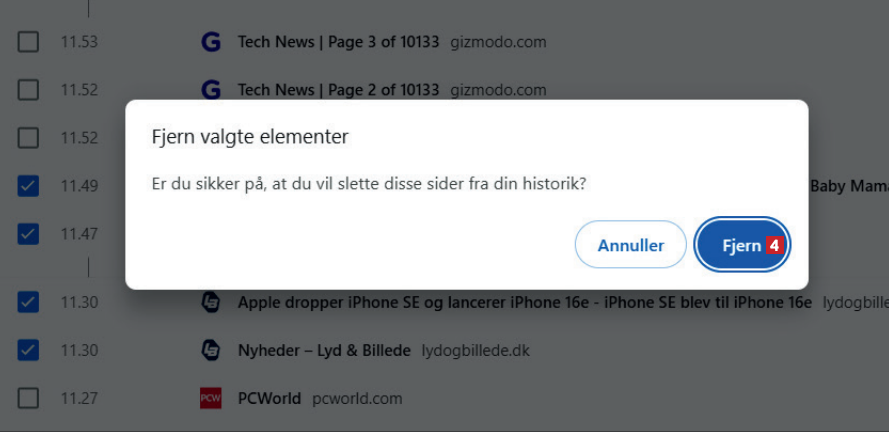This screenshot has width=889, height=432.
Task: Click Gizmodo favicon on Page 2 entry
Action: click(210, 90)
